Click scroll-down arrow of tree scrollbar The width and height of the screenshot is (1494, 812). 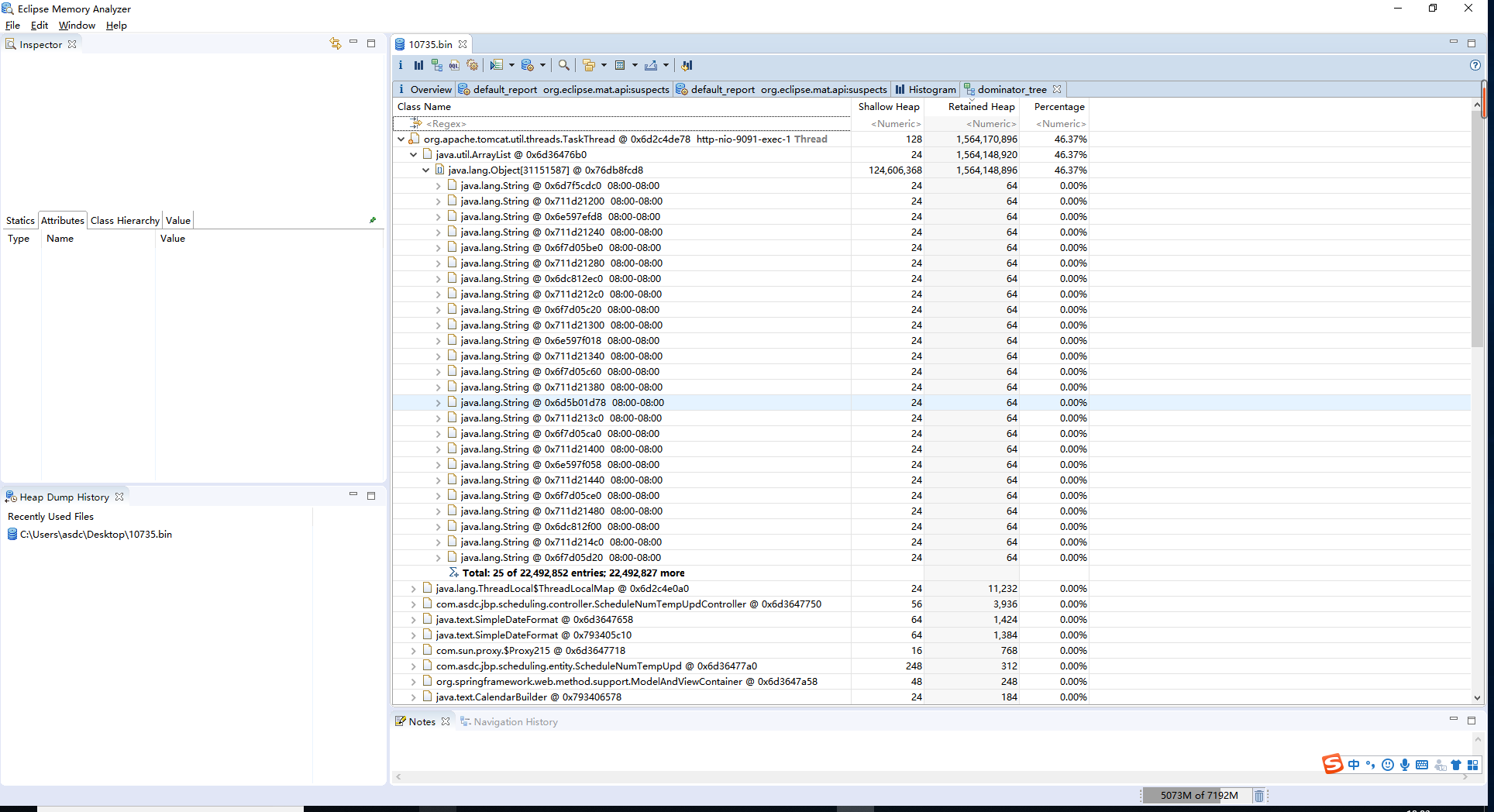point(1477,697)
